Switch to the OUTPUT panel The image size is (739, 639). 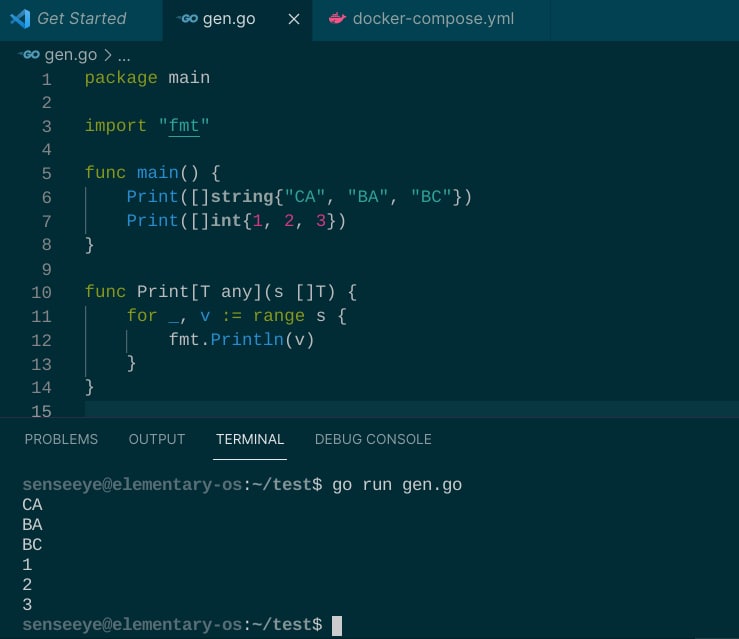coord(156,439)
